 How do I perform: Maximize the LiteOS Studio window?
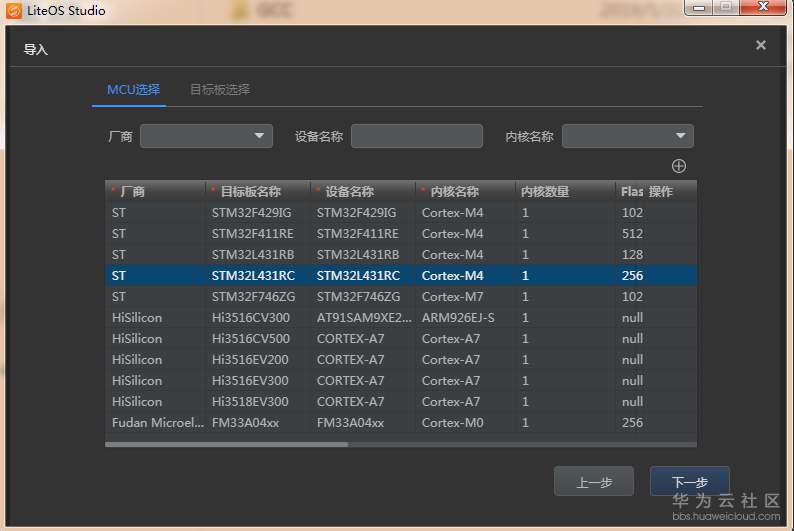(x=726, y=7)
